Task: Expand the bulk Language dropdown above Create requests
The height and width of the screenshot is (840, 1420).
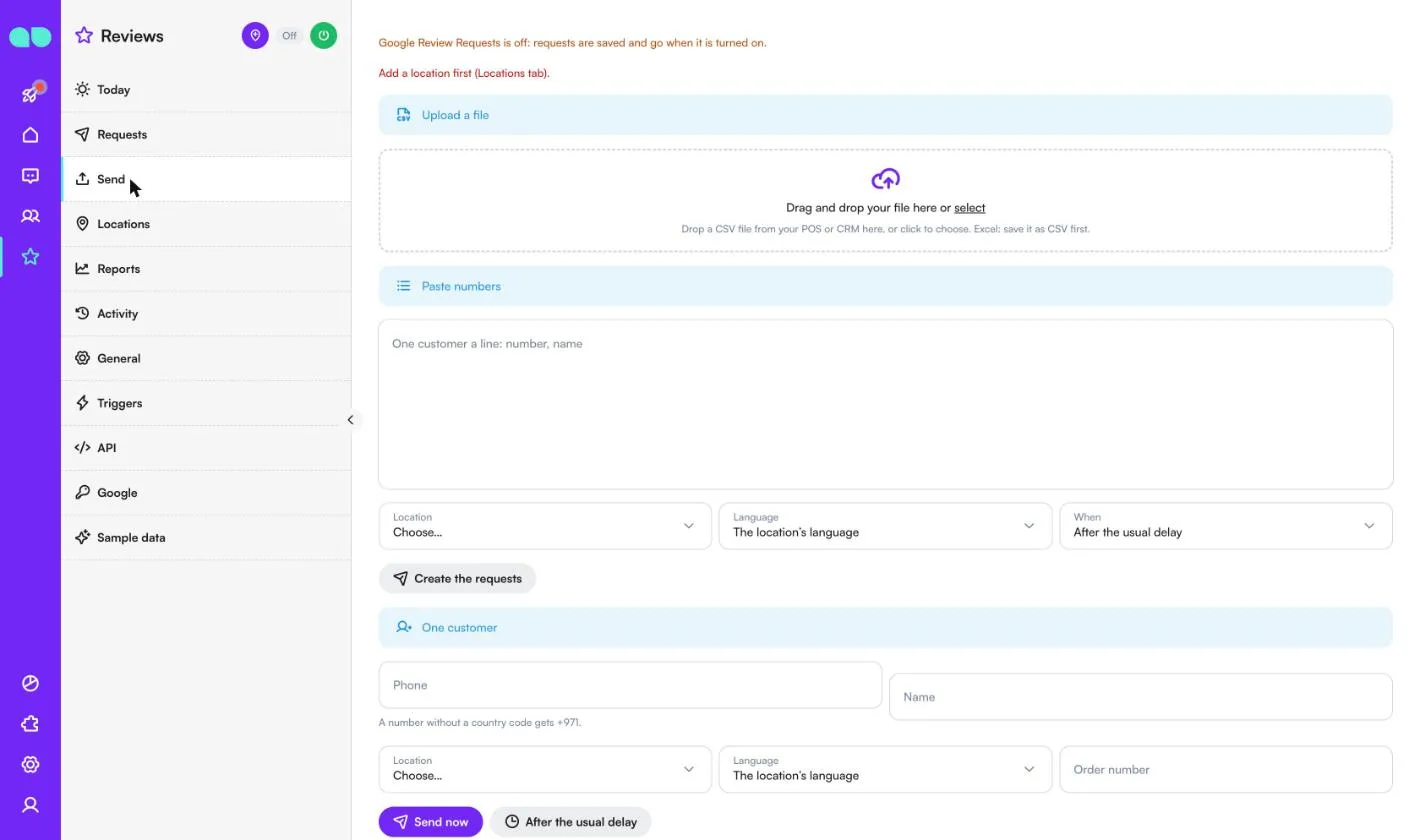Action: 885,526
